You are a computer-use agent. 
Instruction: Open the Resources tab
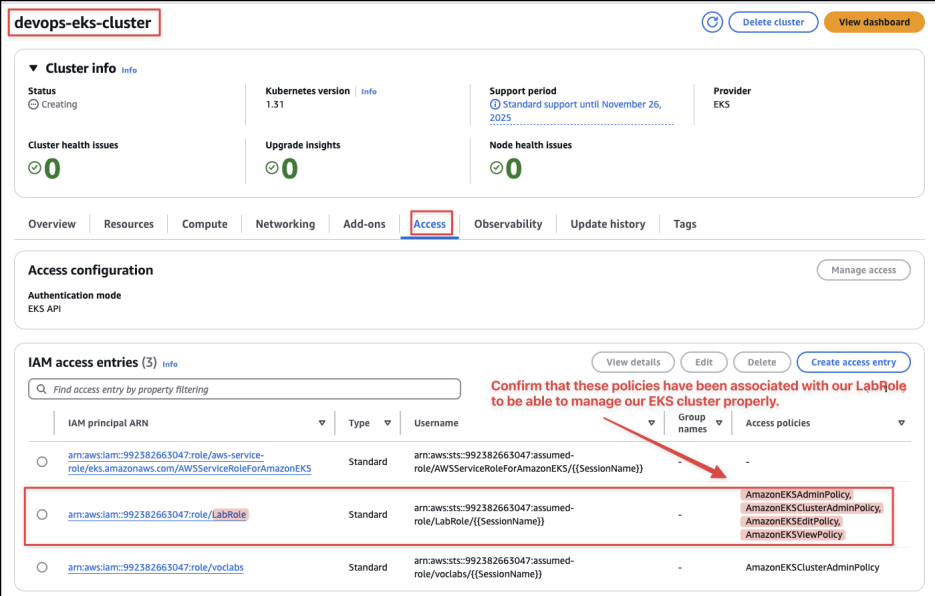129,224
